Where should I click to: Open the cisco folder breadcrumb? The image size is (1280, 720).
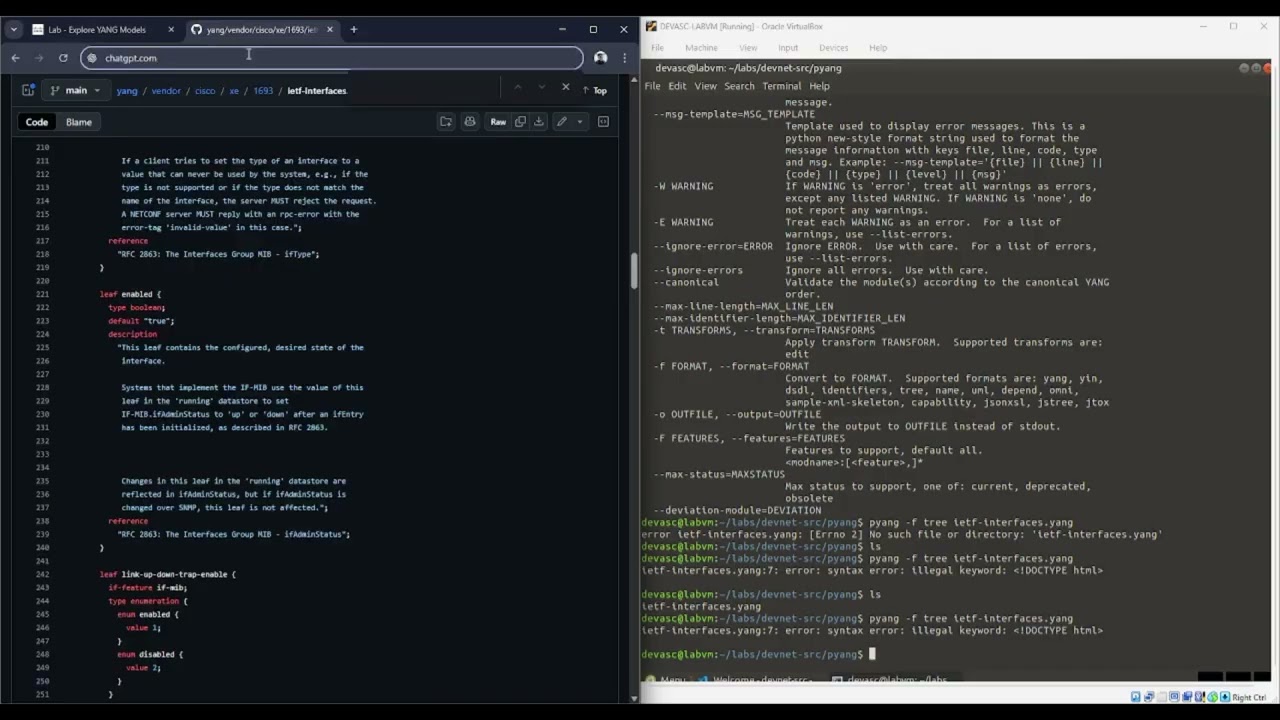[x=205, y=91]
